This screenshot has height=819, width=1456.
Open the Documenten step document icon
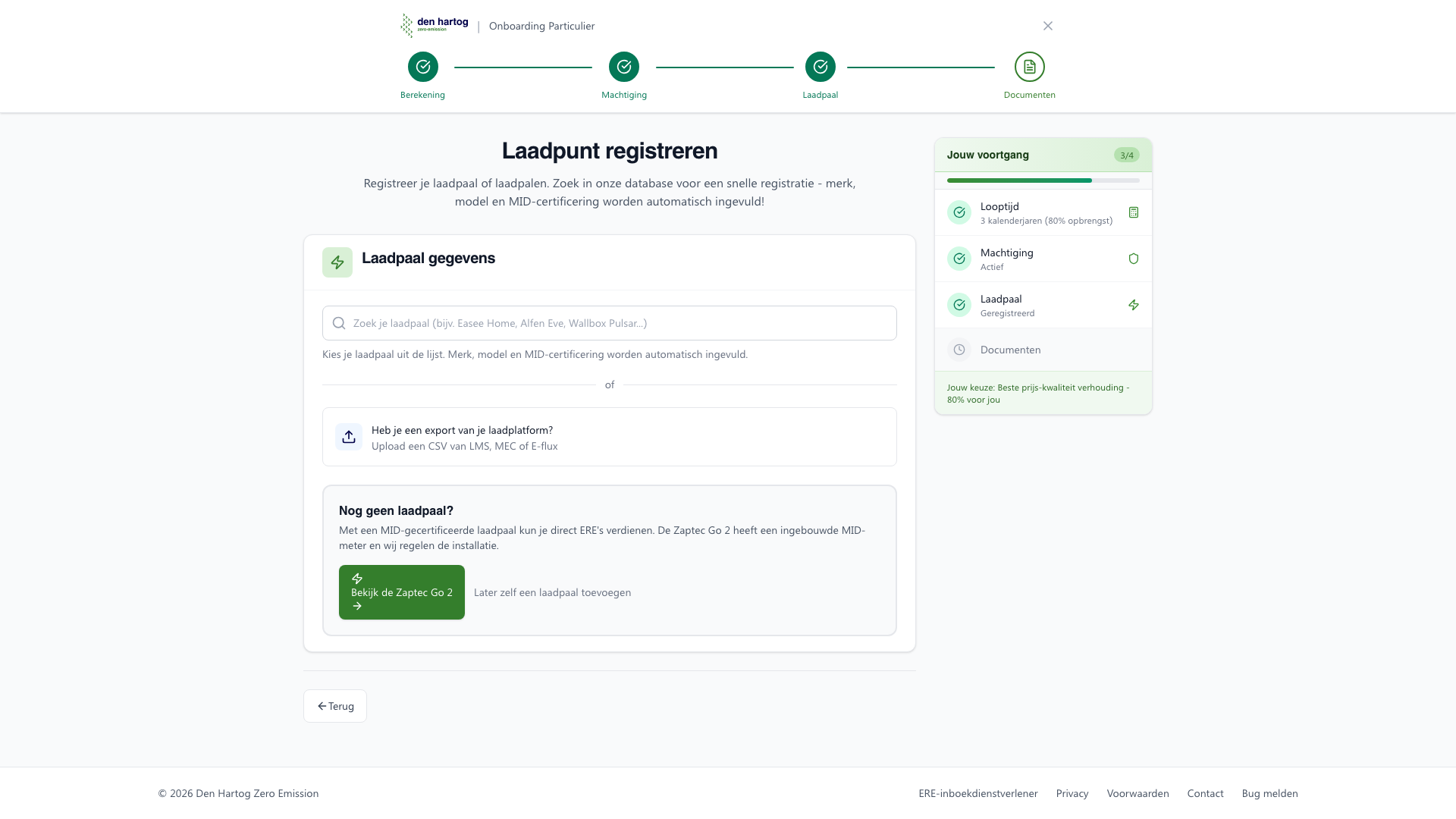(1030, 67)
